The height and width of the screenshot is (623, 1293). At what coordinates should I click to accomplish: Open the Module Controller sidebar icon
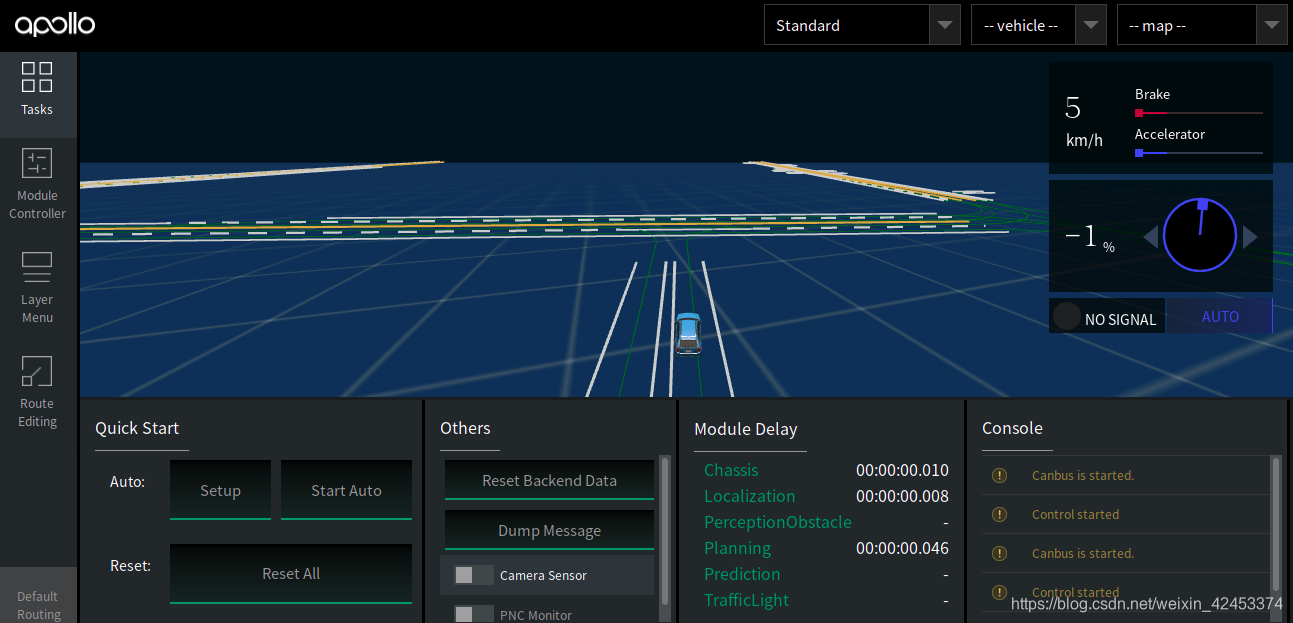[37, 163]
